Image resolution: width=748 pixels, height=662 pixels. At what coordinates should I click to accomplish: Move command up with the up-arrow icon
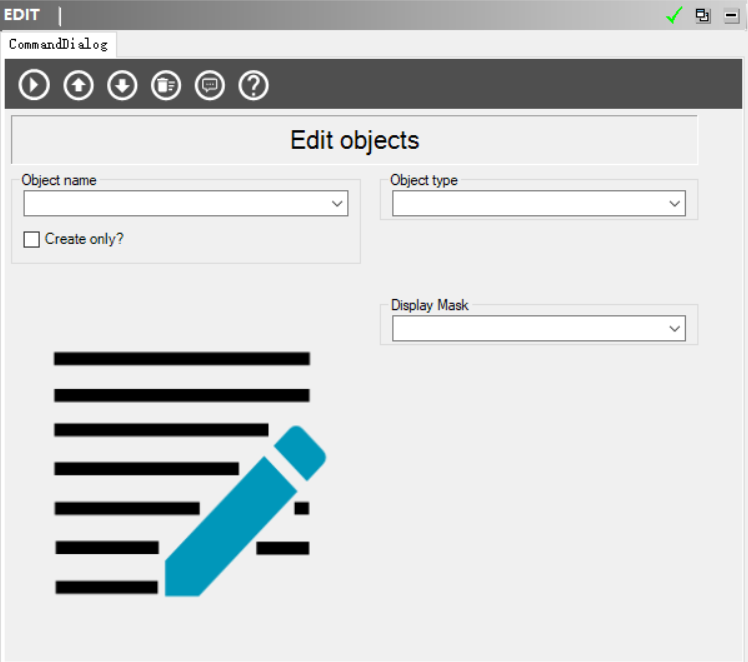point(78,85)
